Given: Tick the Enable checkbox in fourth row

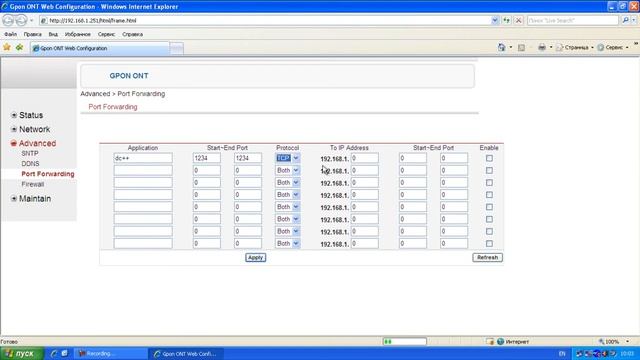Looking at the screenshot, I should coord(489,195).
